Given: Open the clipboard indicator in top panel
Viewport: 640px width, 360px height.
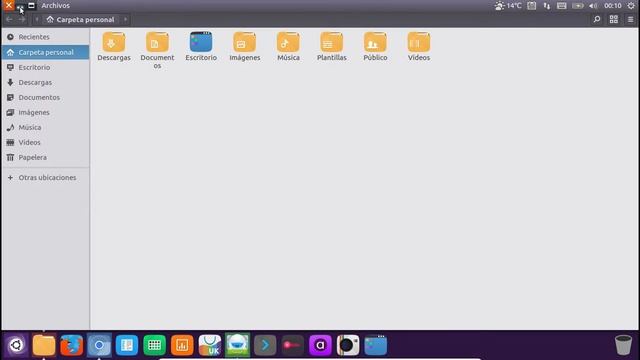Looking at the screenshot, I should 531,6.
